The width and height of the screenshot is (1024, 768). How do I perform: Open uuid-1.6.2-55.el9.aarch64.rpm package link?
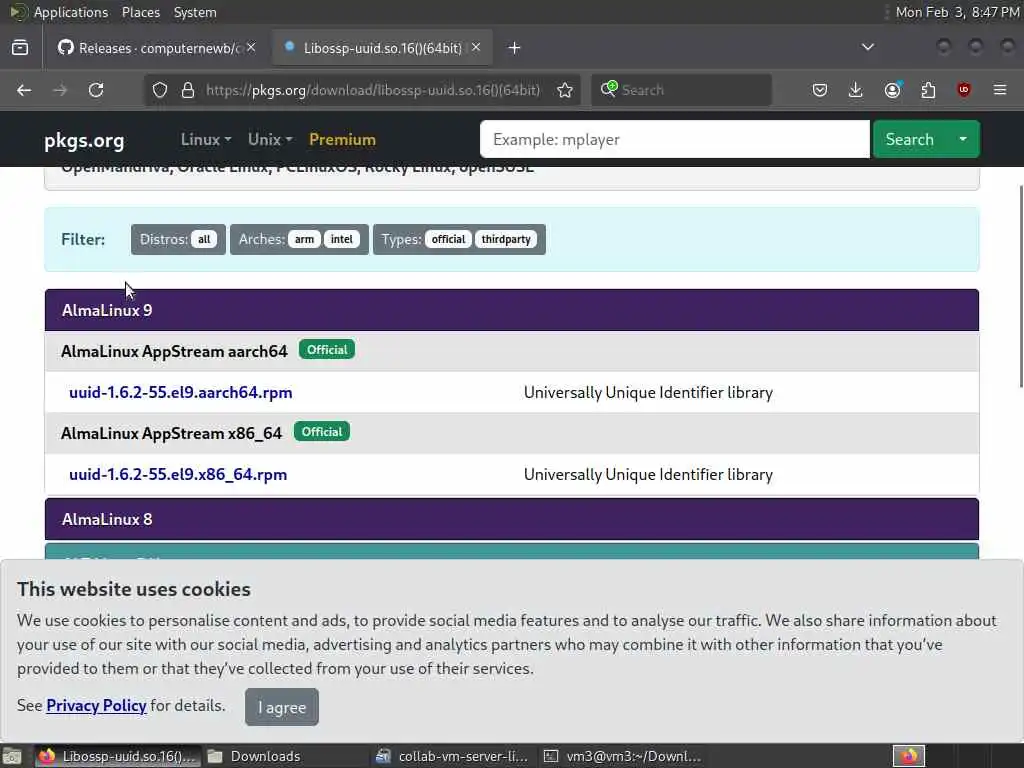point(181,392)
